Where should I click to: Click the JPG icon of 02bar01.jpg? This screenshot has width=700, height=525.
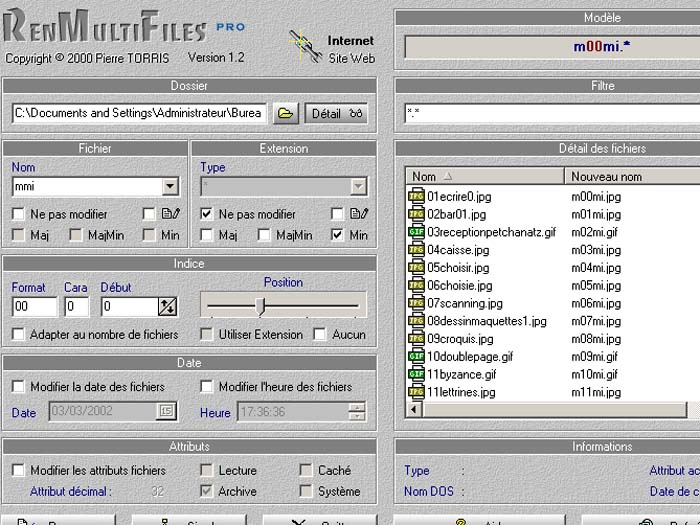(416, 214)
